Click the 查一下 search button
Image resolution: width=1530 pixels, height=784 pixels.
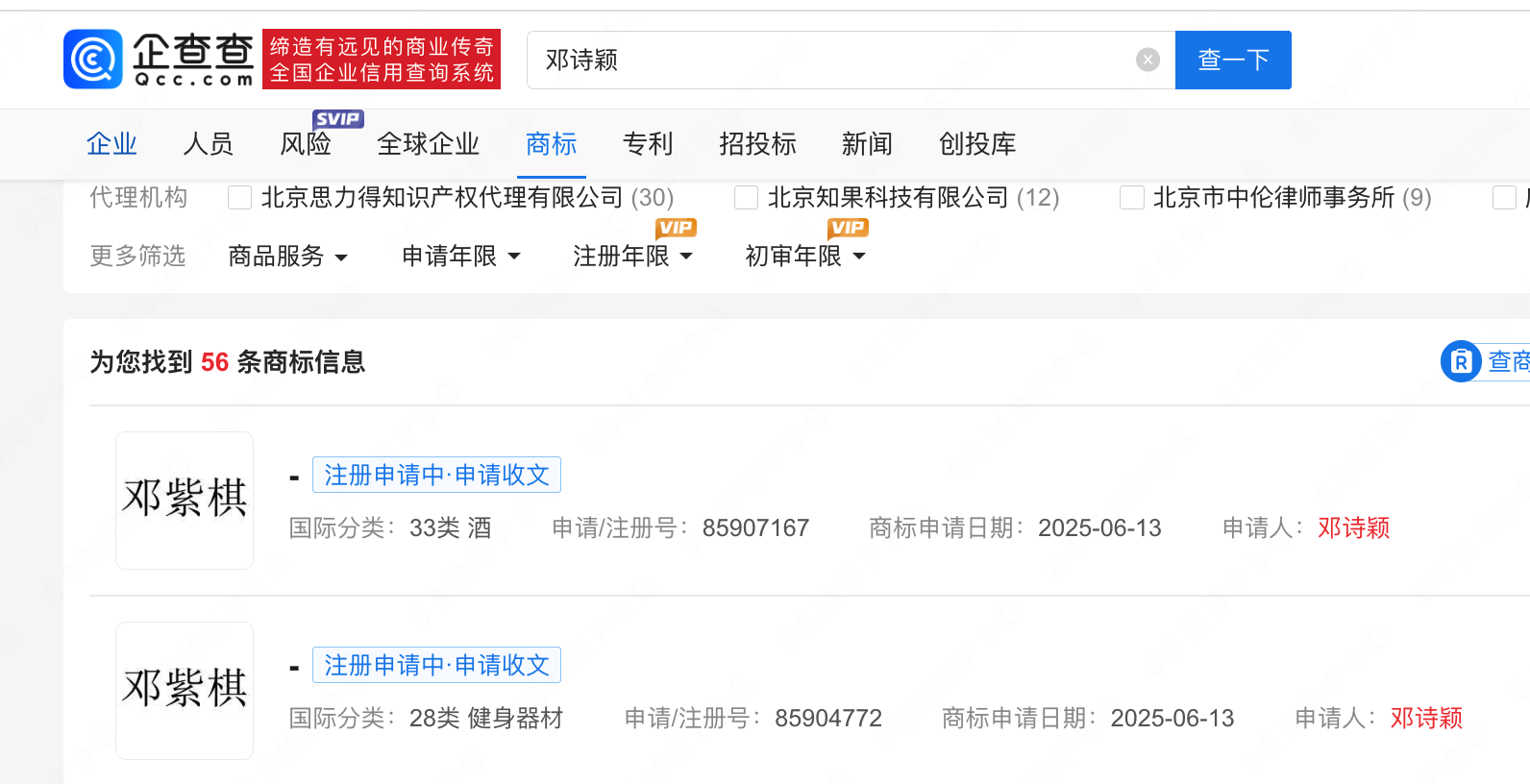pyautogui.click(x=1233, y=60)
